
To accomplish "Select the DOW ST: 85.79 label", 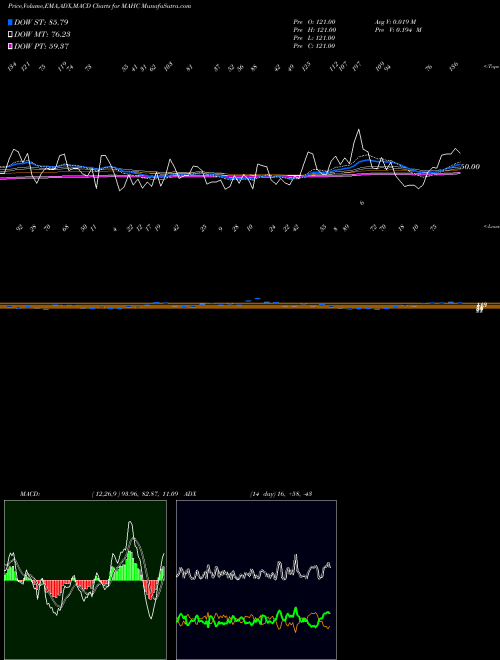I will pos(41,22).
